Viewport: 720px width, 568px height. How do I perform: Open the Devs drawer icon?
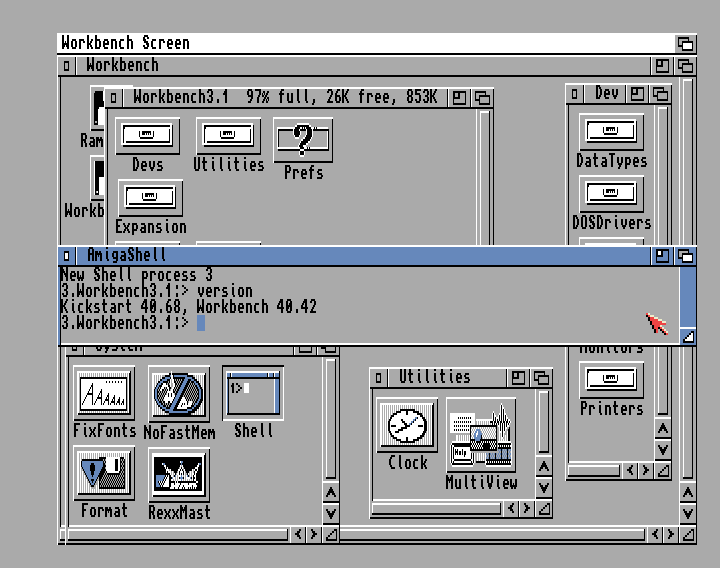[x=147, y=136]
